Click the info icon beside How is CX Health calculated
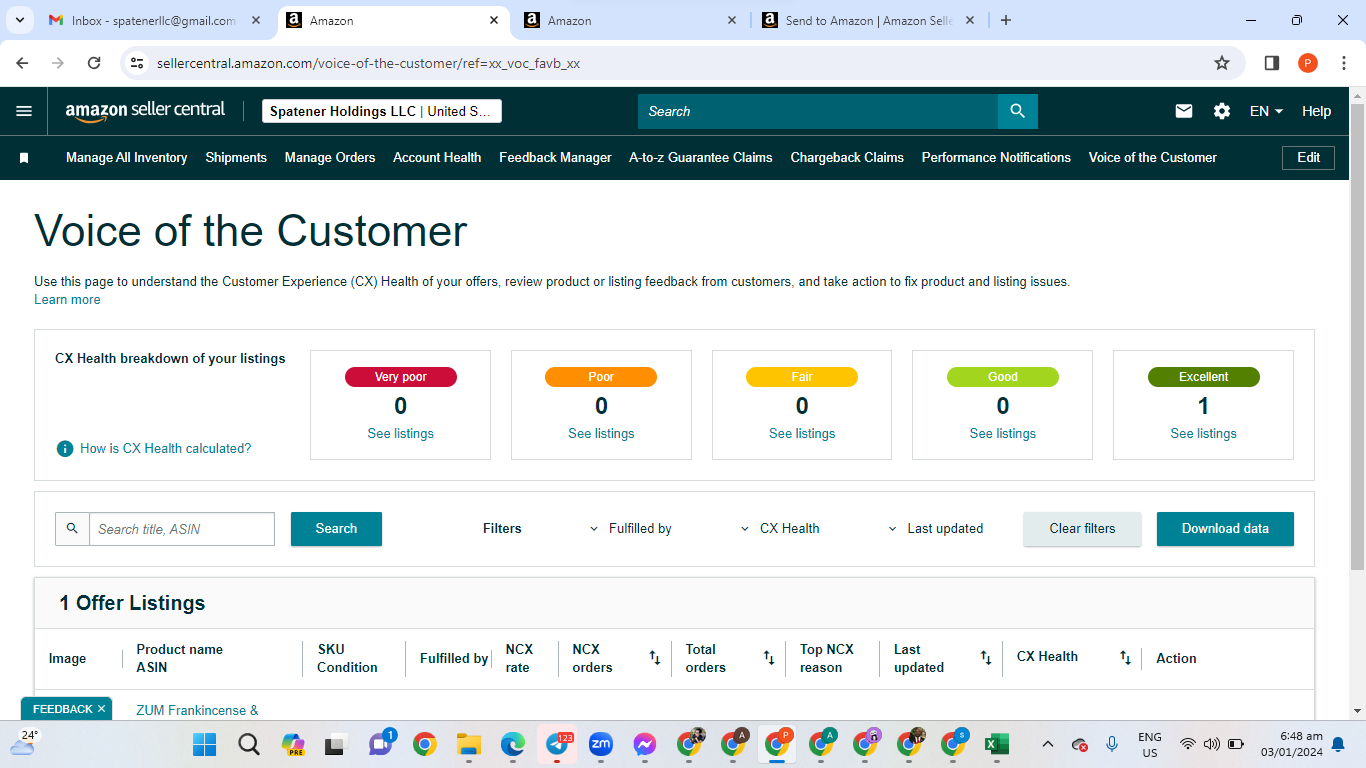The width and height of the screenshot is (1366, 768). (x=65, y=448)
